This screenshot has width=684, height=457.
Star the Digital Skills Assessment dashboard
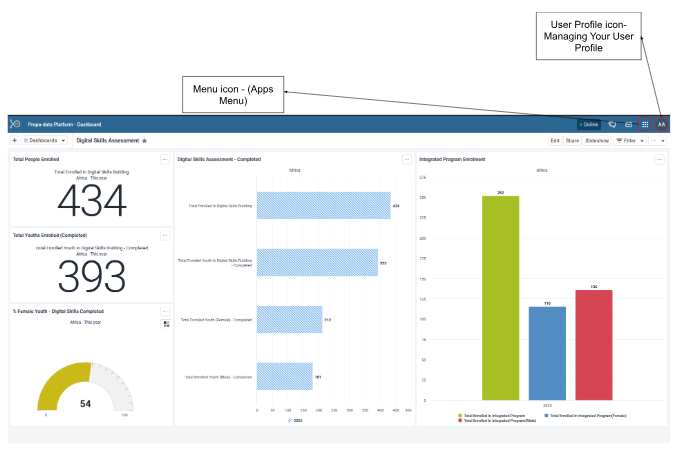pos(145,141)
